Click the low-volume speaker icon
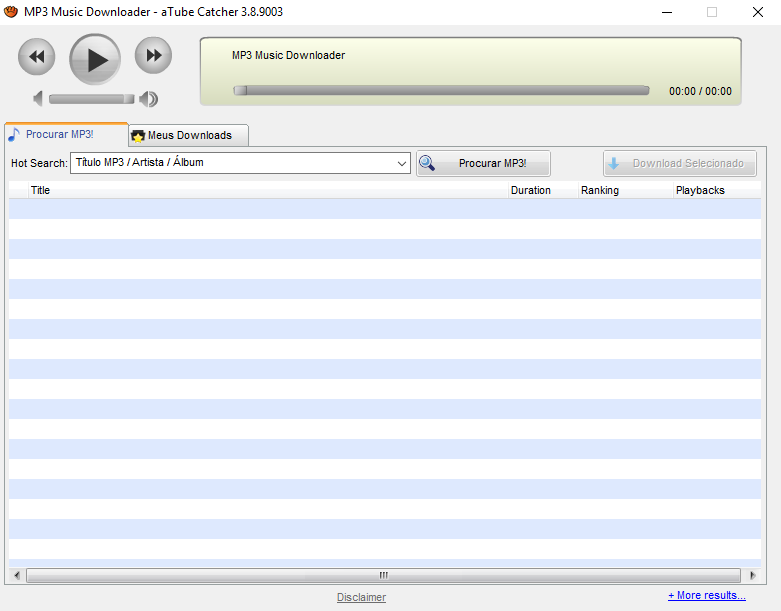This screenshot has height=611, width=781. 38,99
